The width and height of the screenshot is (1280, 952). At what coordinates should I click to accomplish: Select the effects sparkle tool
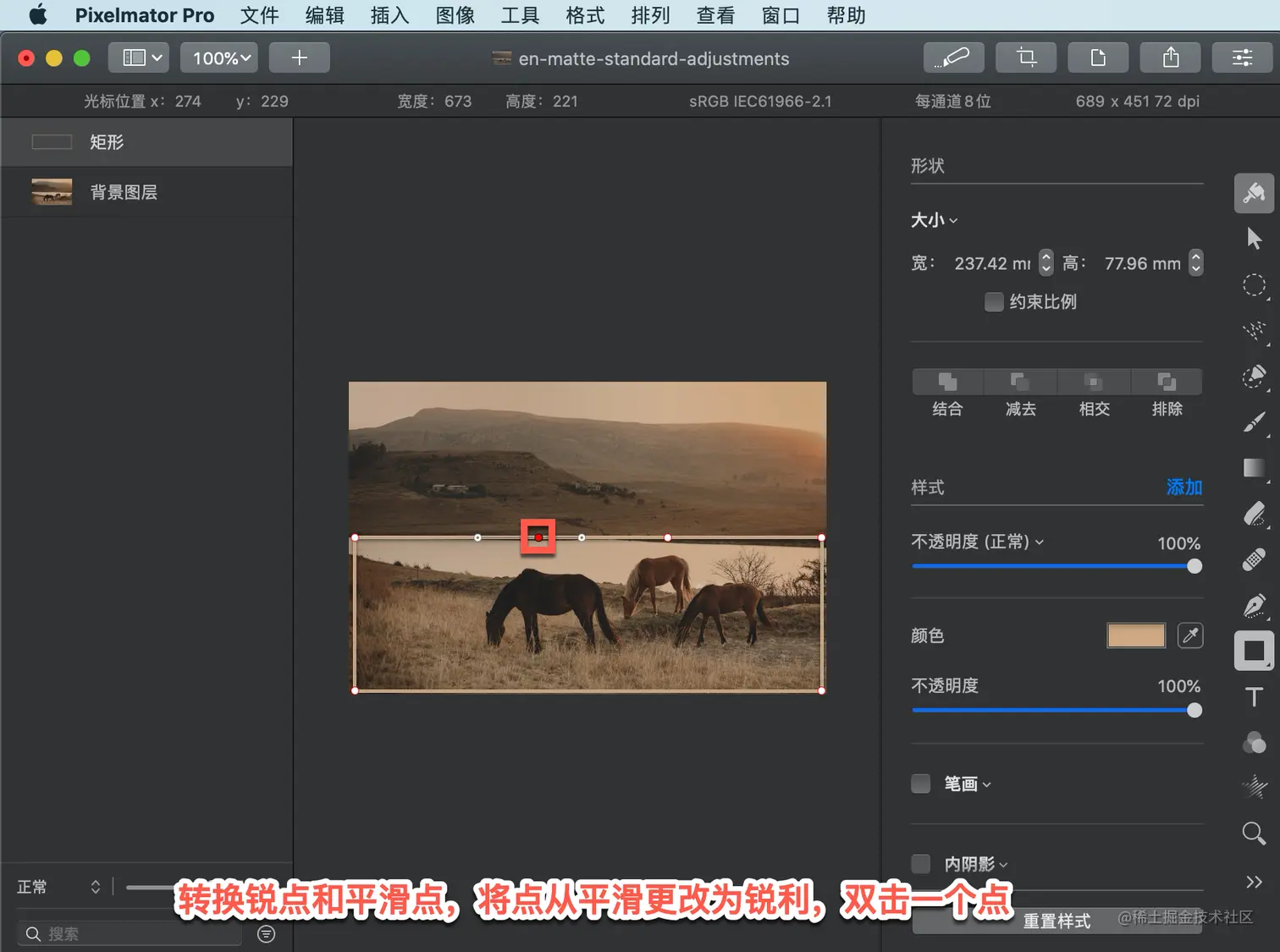[x=1254, y=787]
